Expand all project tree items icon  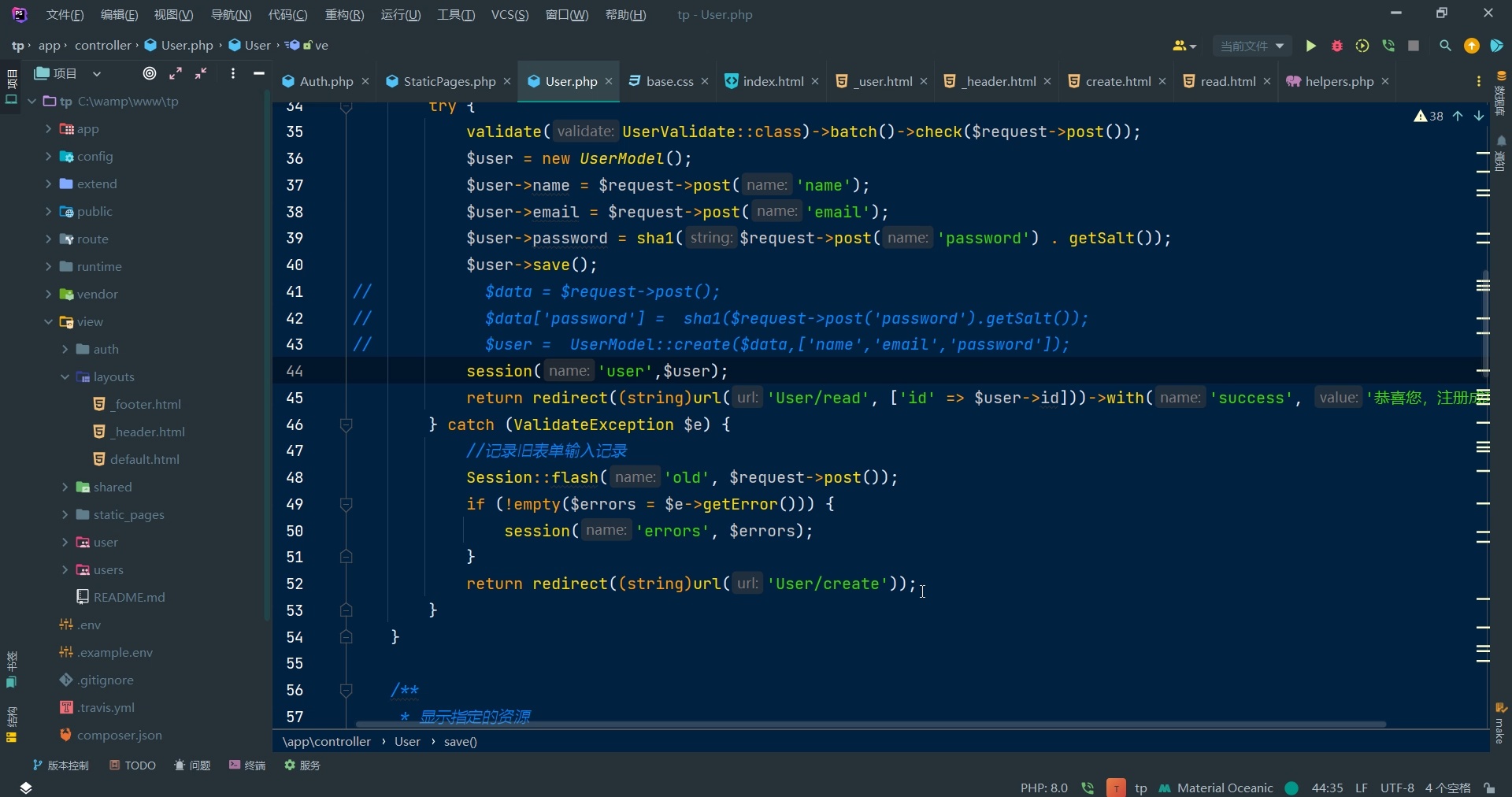(x=176, y=73)
